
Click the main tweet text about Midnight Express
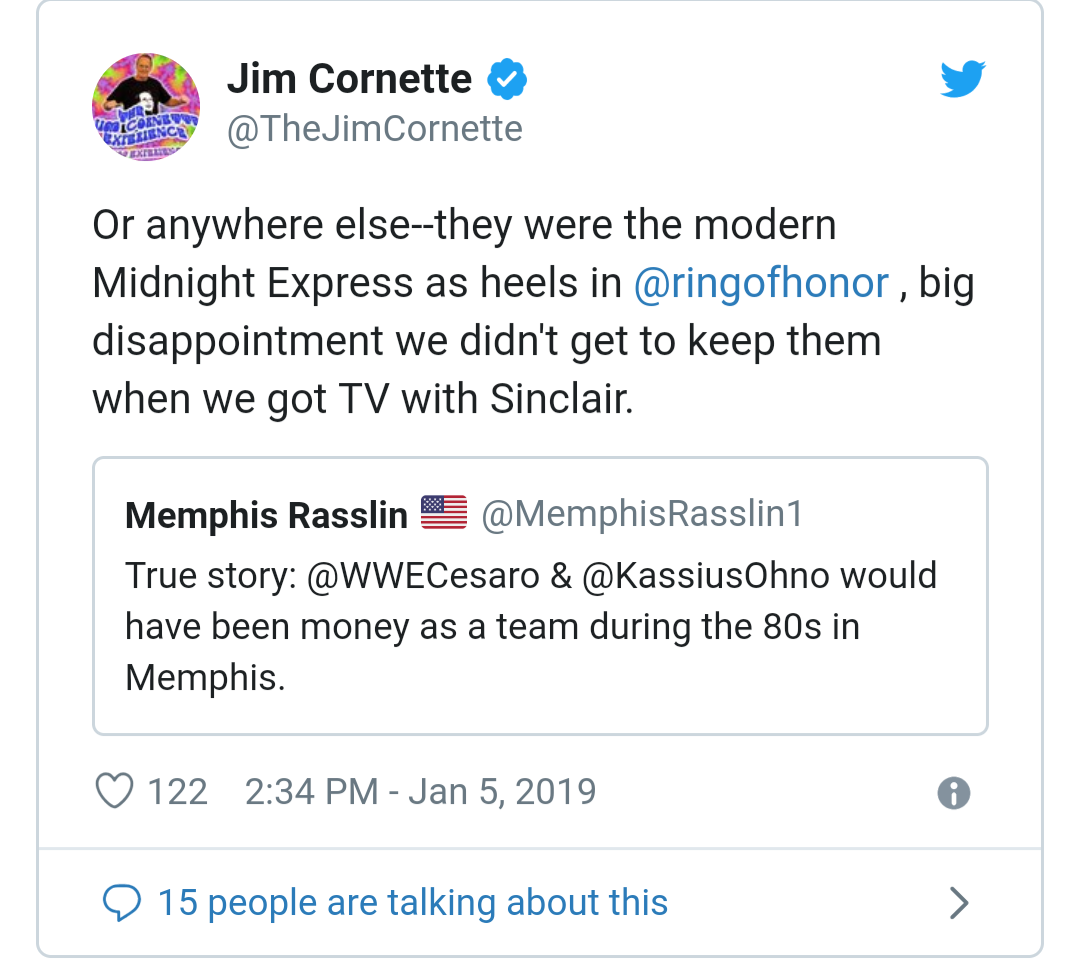click(534, 312)
